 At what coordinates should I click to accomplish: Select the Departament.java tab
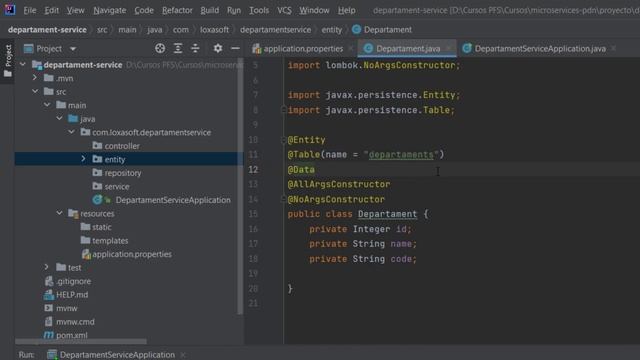(408, 49)
